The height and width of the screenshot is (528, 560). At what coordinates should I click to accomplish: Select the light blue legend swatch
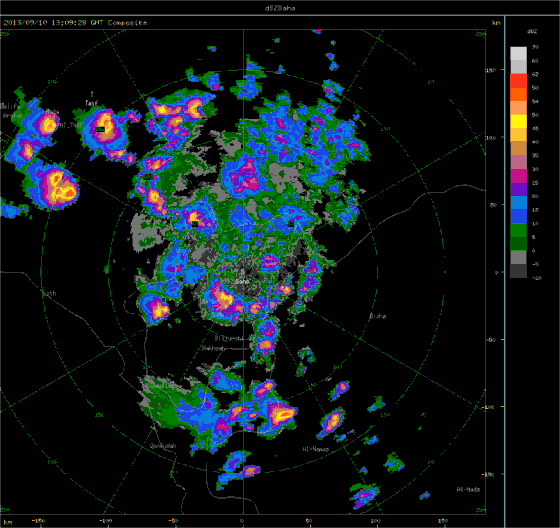pyautogui.click(x=518, y=203)
